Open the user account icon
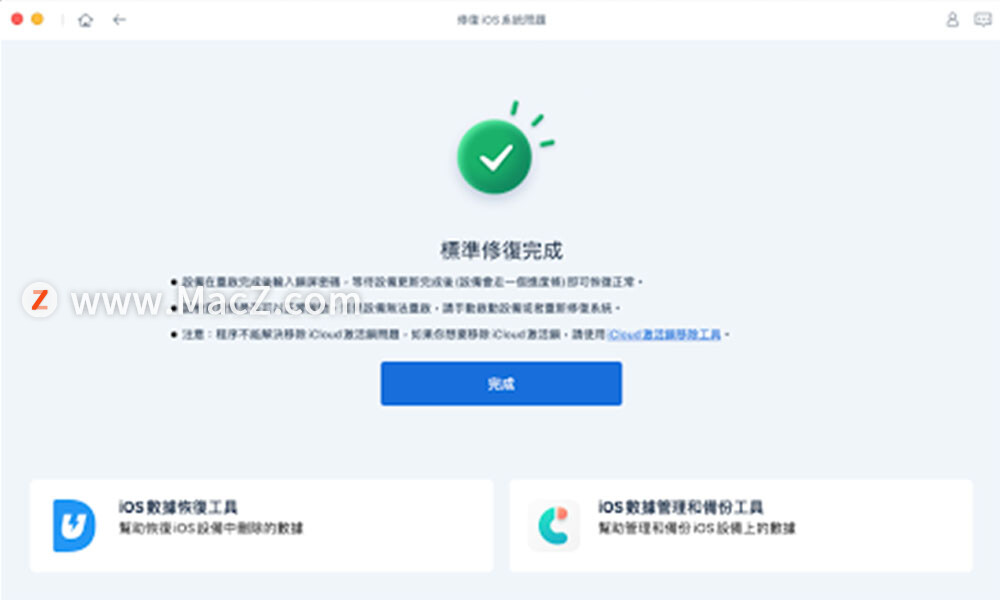This screenshot has width=1000, height=600. point(952,20)
